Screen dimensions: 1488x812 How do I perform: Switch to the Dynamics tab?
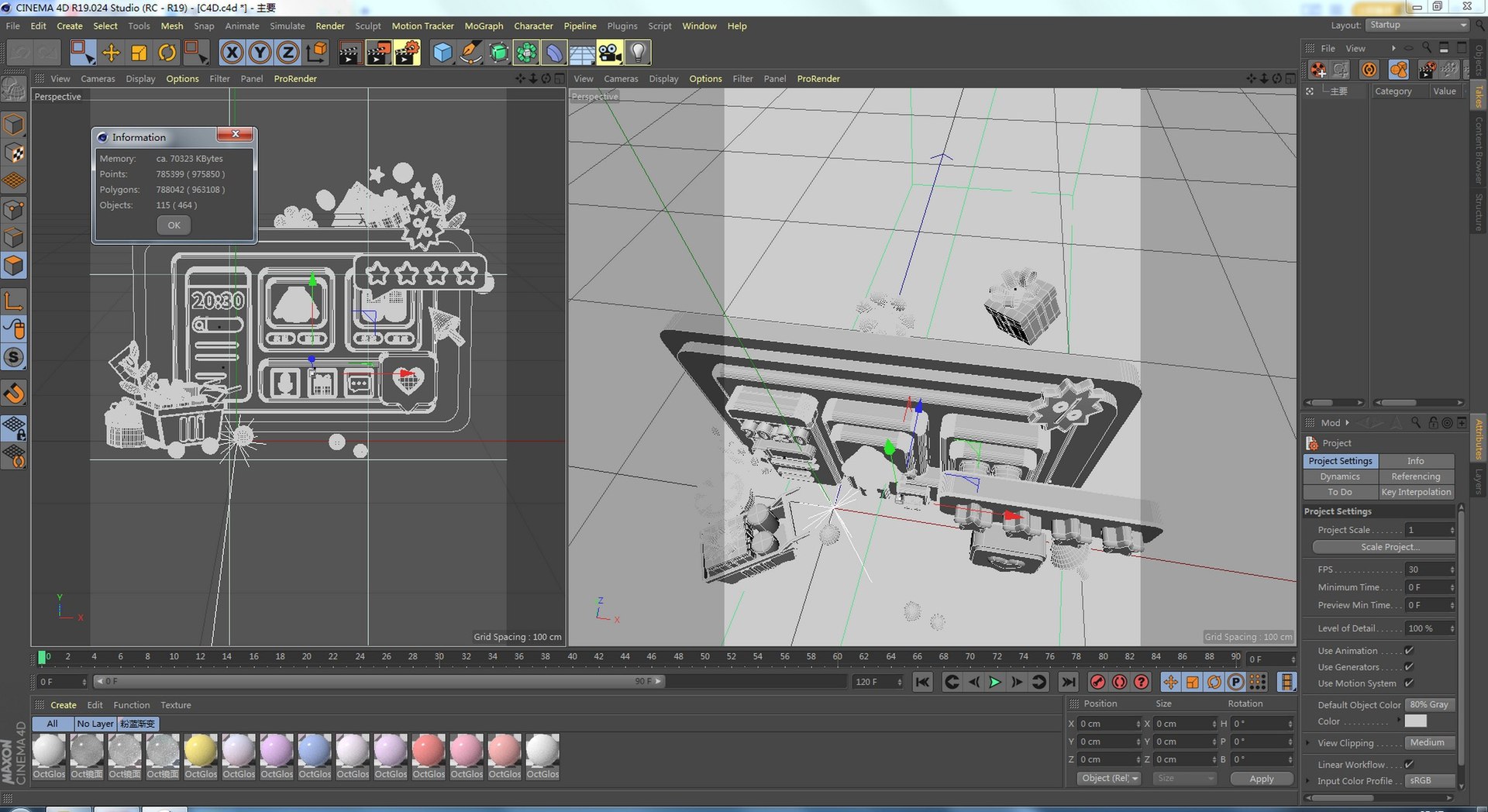coord(1340,477)
